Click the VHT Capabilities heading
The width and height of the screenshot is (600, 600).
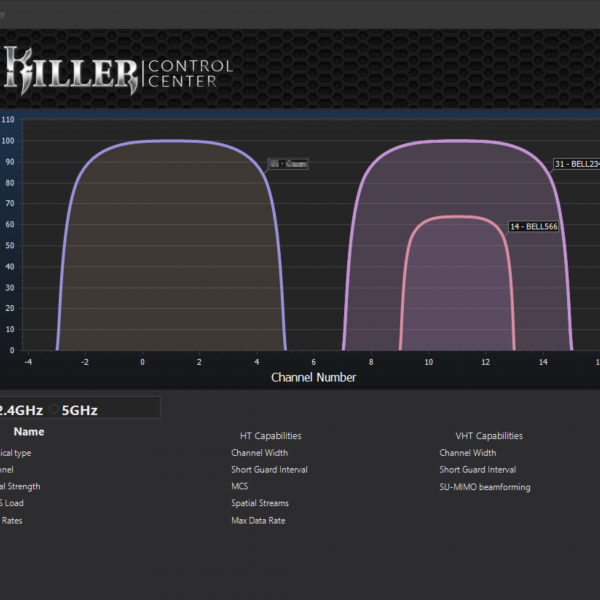tap(488, 436)
